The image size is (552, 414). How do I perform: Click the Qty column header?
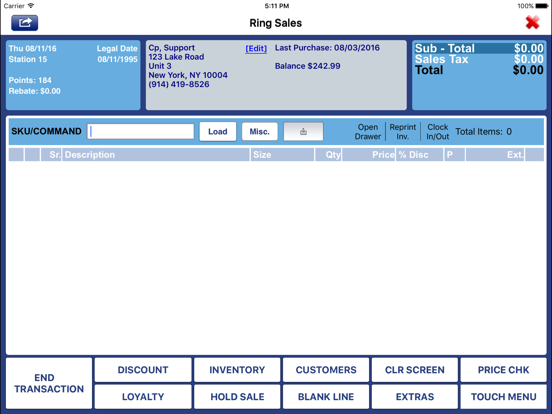[x=328, y=155]
